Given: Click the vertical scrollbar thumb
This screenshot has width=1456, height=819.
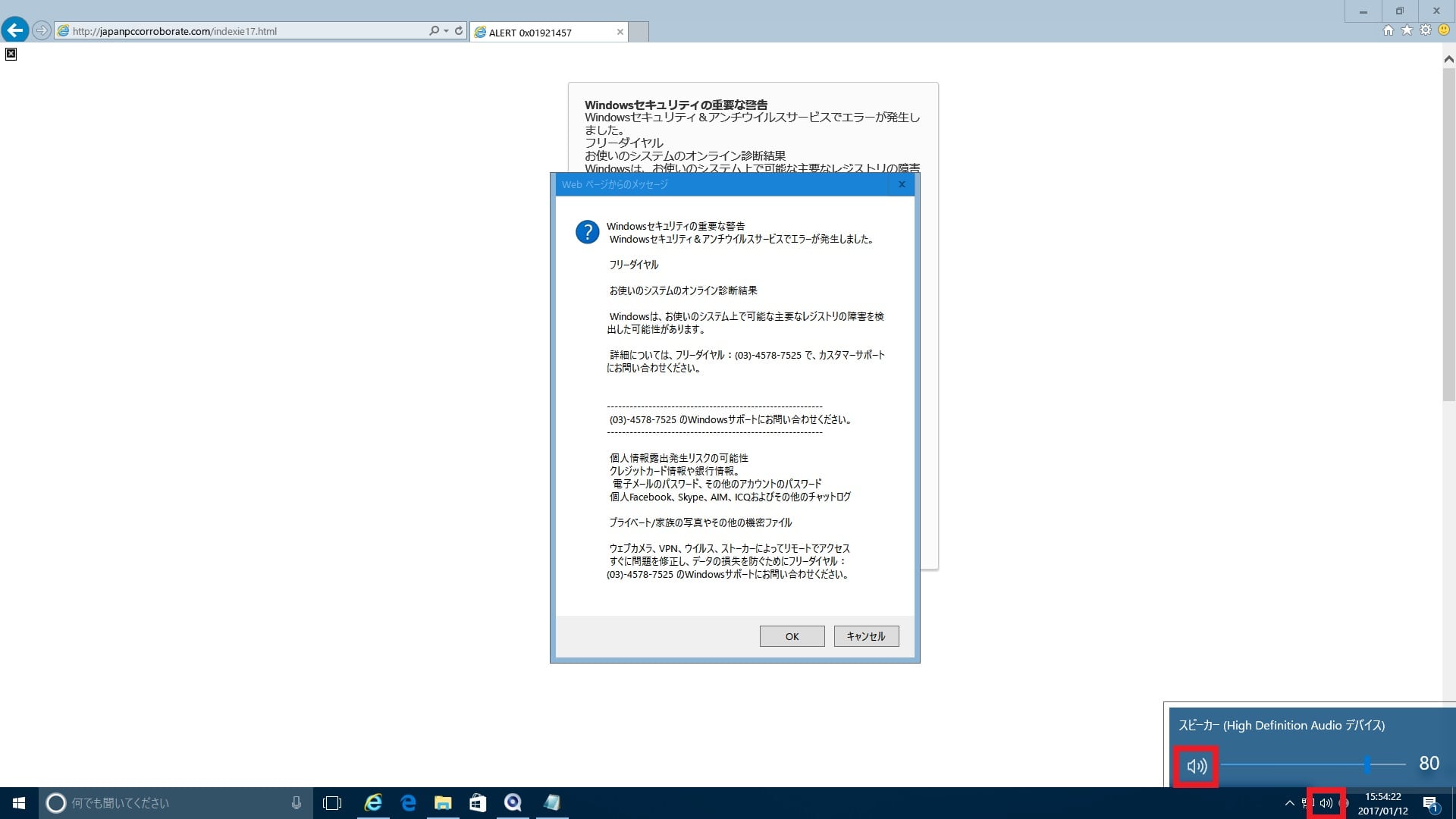Looking at the screenshot, I should (x=1448, y=234).
